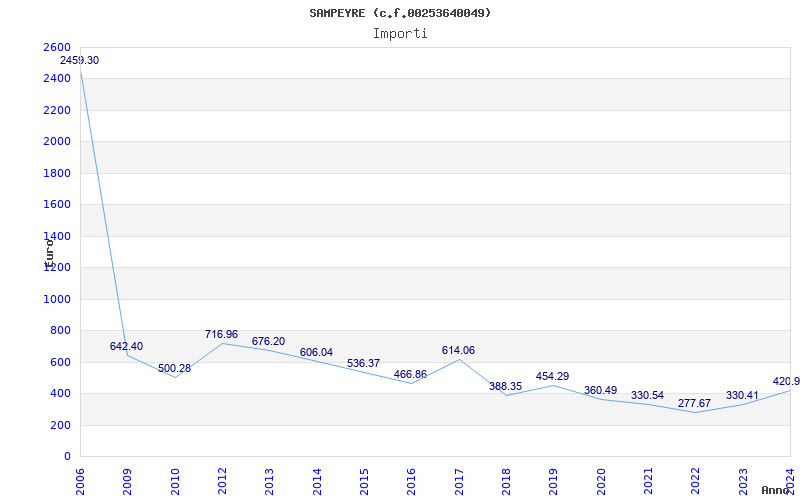This screenshot has width=800, height=500.
Task: Click the 716.96 data point label
Action: coord(221,334)
